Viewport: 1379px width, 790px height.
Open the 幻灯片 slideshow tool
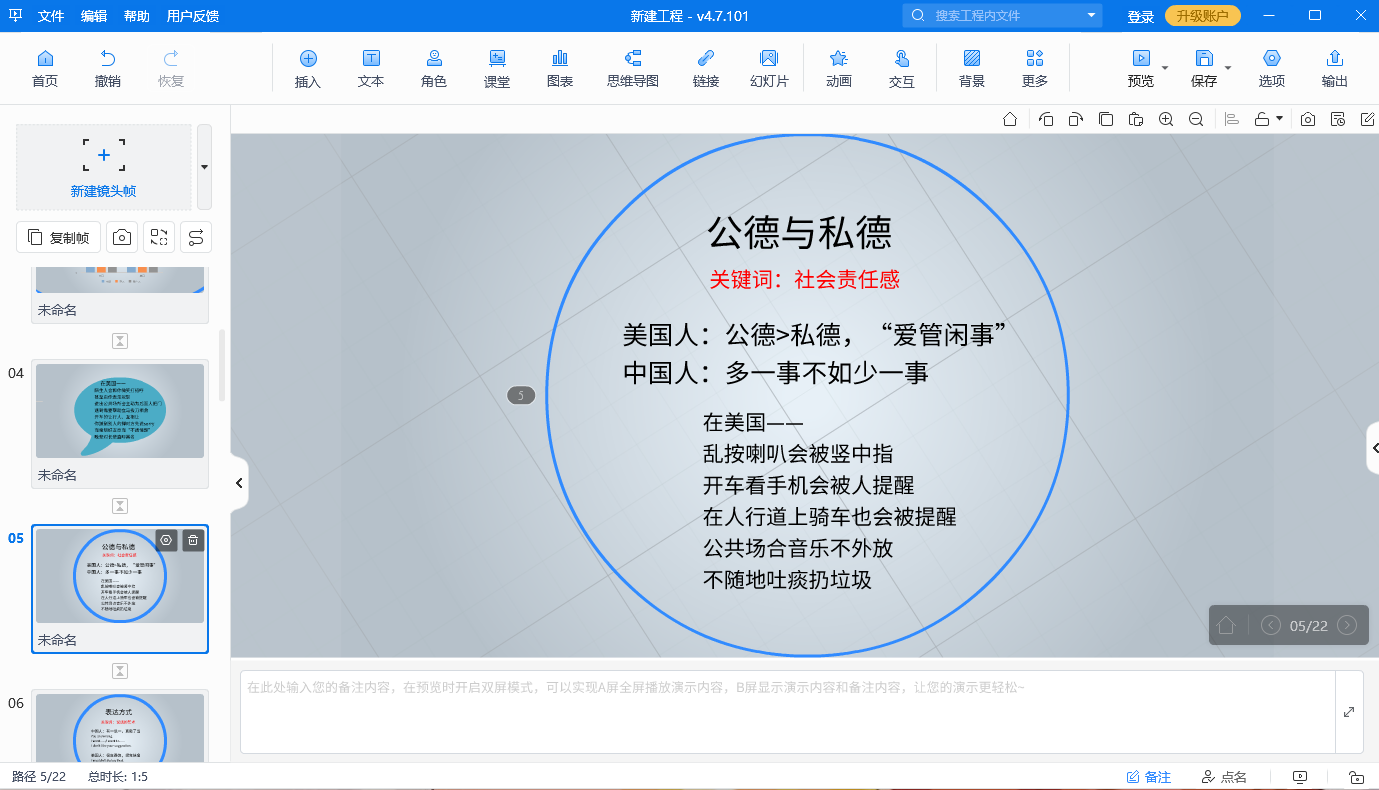[x=769, y=68]
